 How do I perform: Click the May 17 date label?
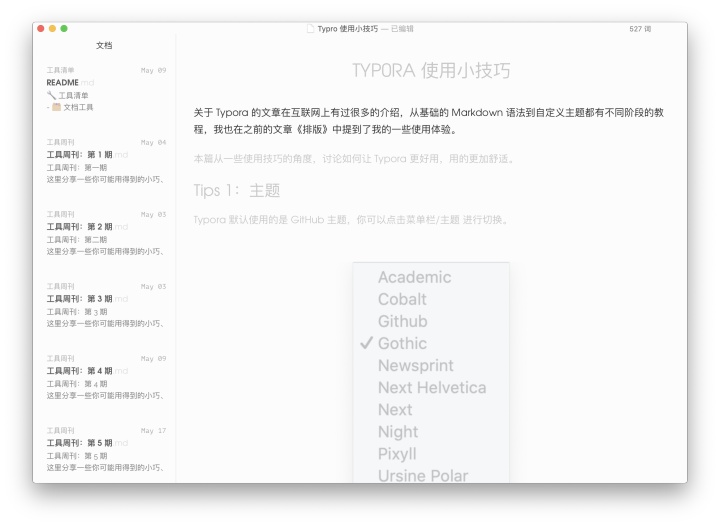153,431
